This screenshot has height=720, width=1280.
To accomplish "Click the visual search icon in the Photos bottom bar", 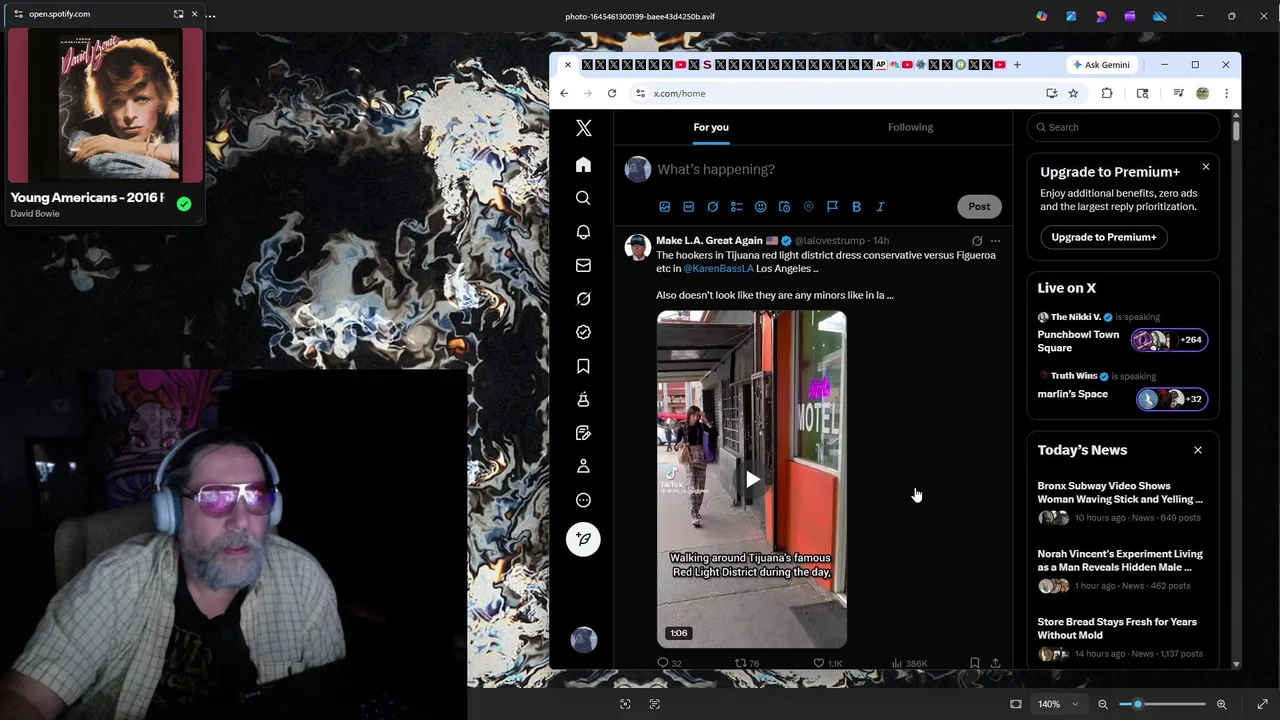I will click(625, 704).
